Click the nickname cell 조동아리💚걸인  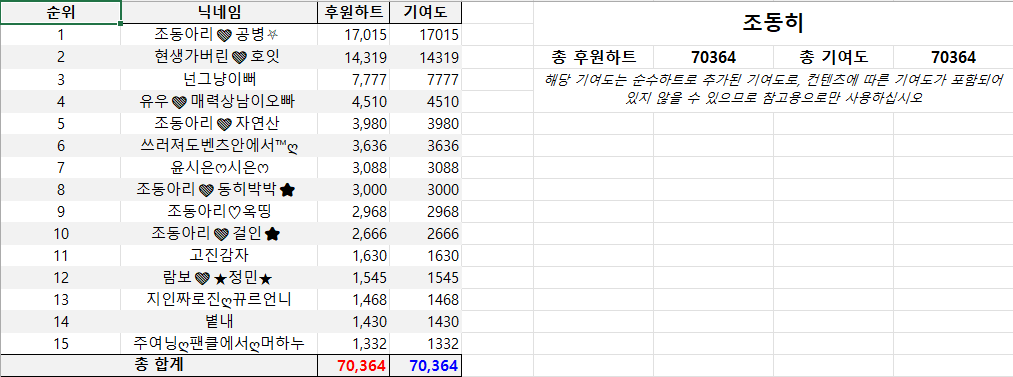point(219,233)
